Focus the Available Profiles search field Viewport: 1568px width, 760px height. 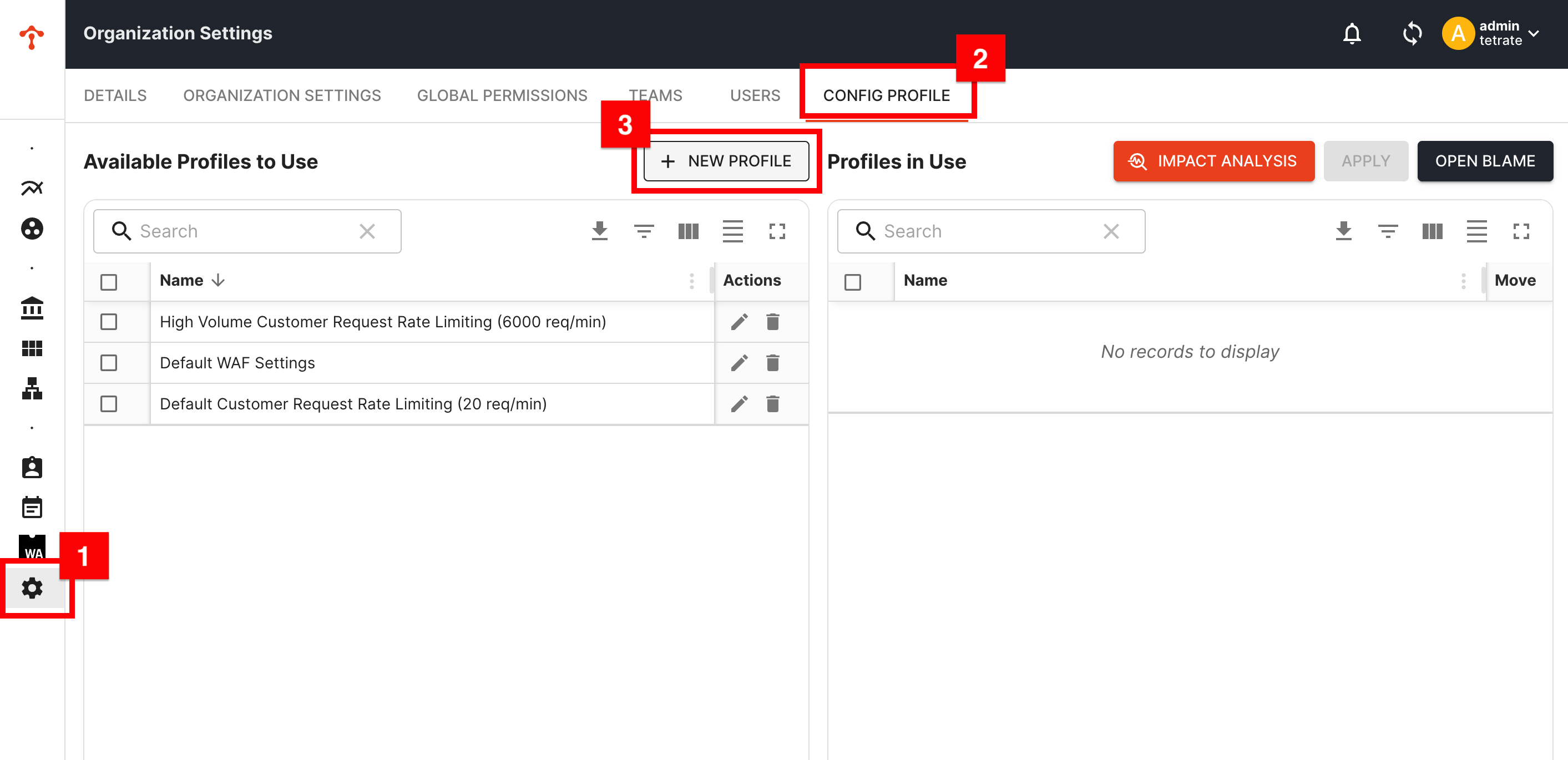tap(247, 231)
